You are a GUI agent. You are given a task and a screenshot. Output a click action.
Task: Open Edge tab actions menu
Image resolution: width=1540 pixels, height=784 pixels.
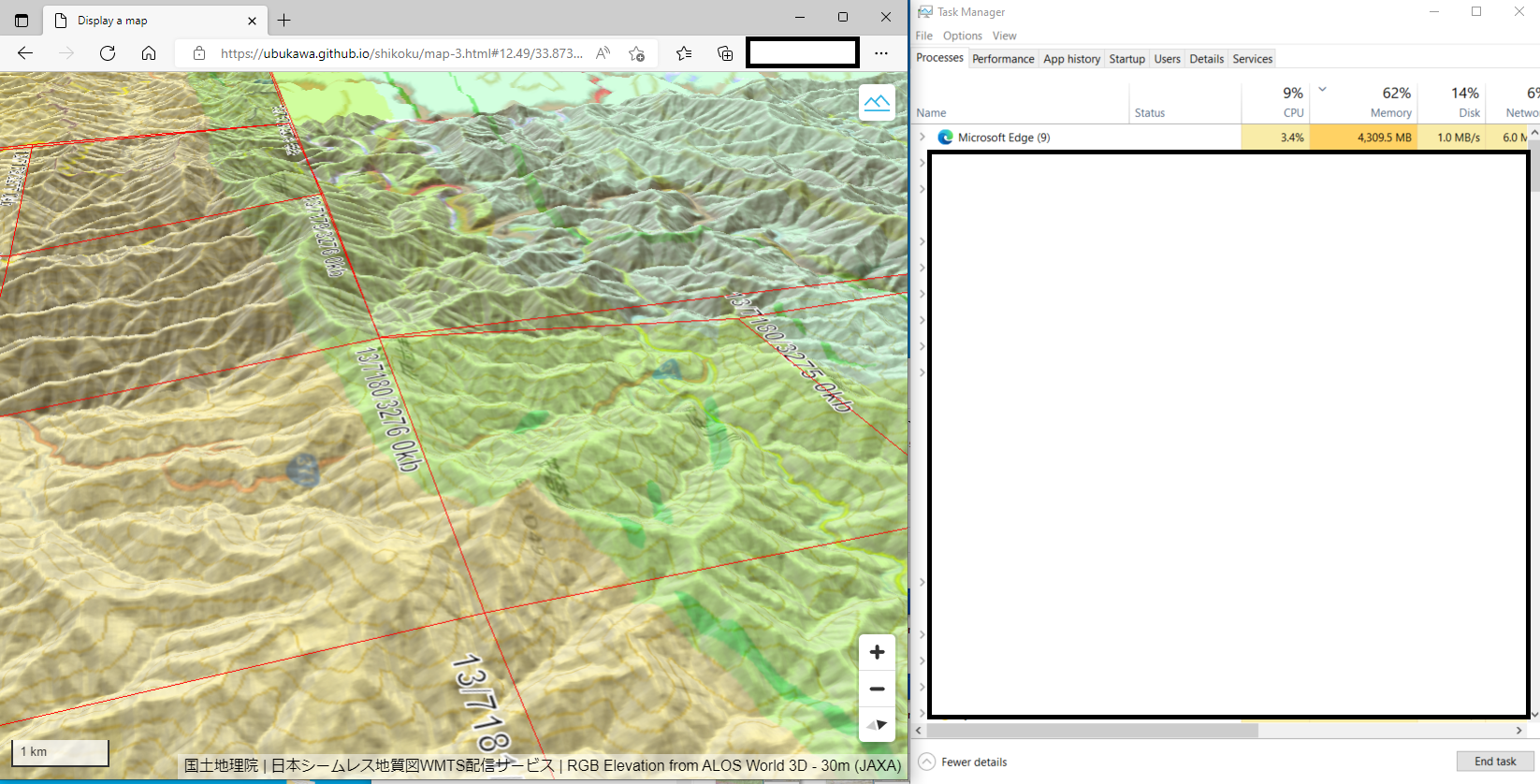click(x=22, y=20)
